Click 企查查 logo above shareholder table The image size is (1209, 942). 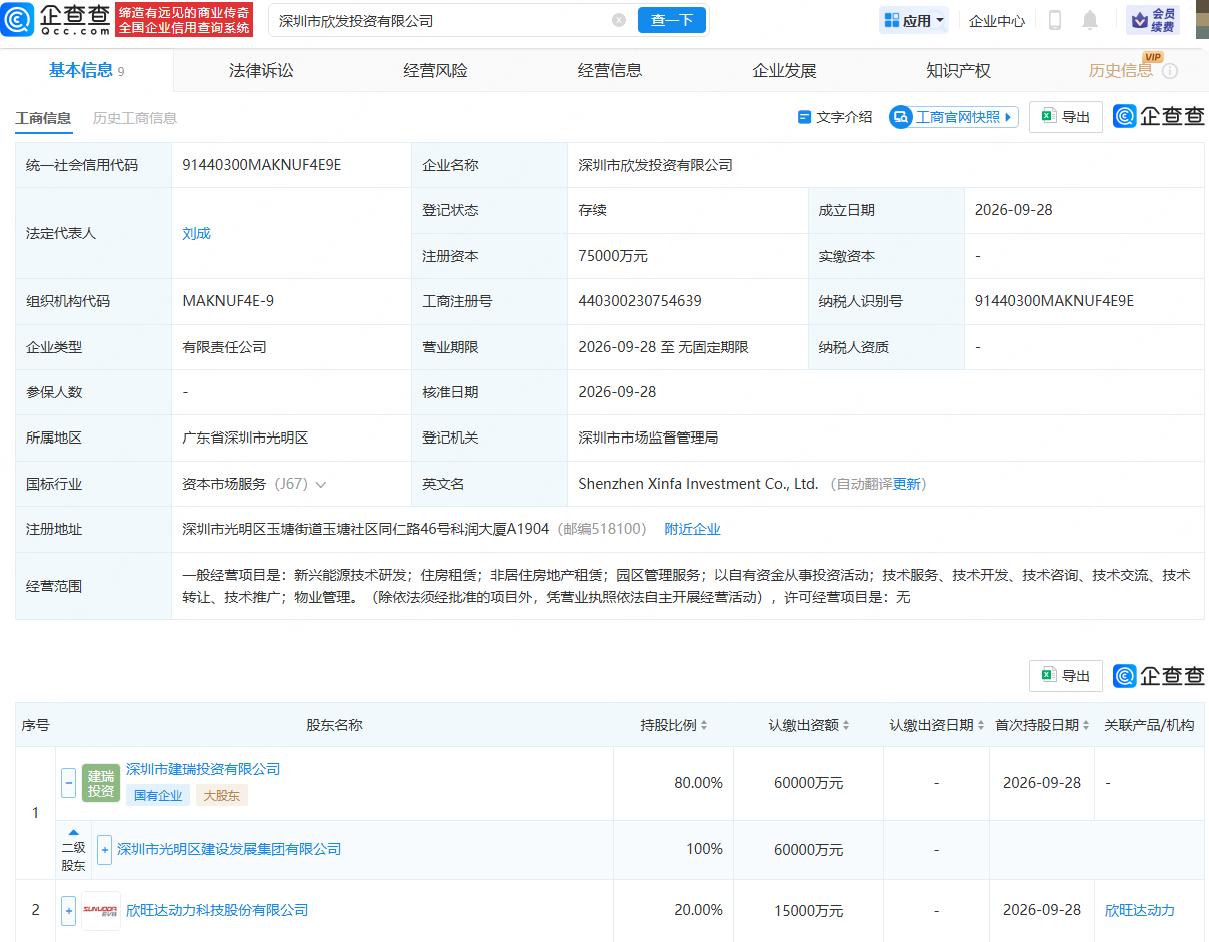[1159, 676]
